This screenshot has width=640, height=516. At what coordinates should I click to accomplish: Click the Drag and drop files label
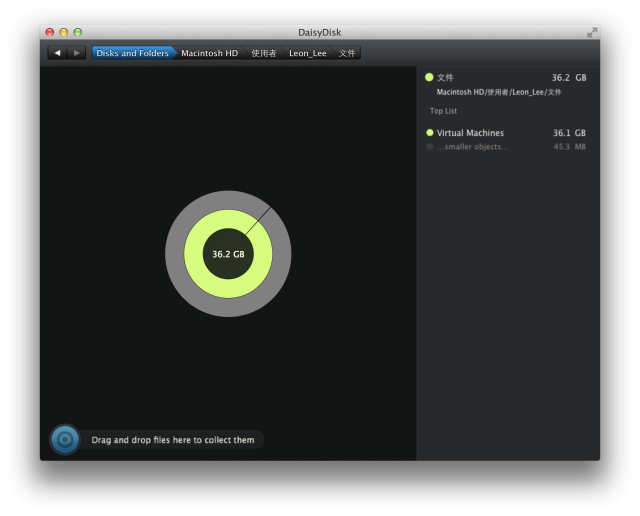pyautogui.click(x=173, y=440)
